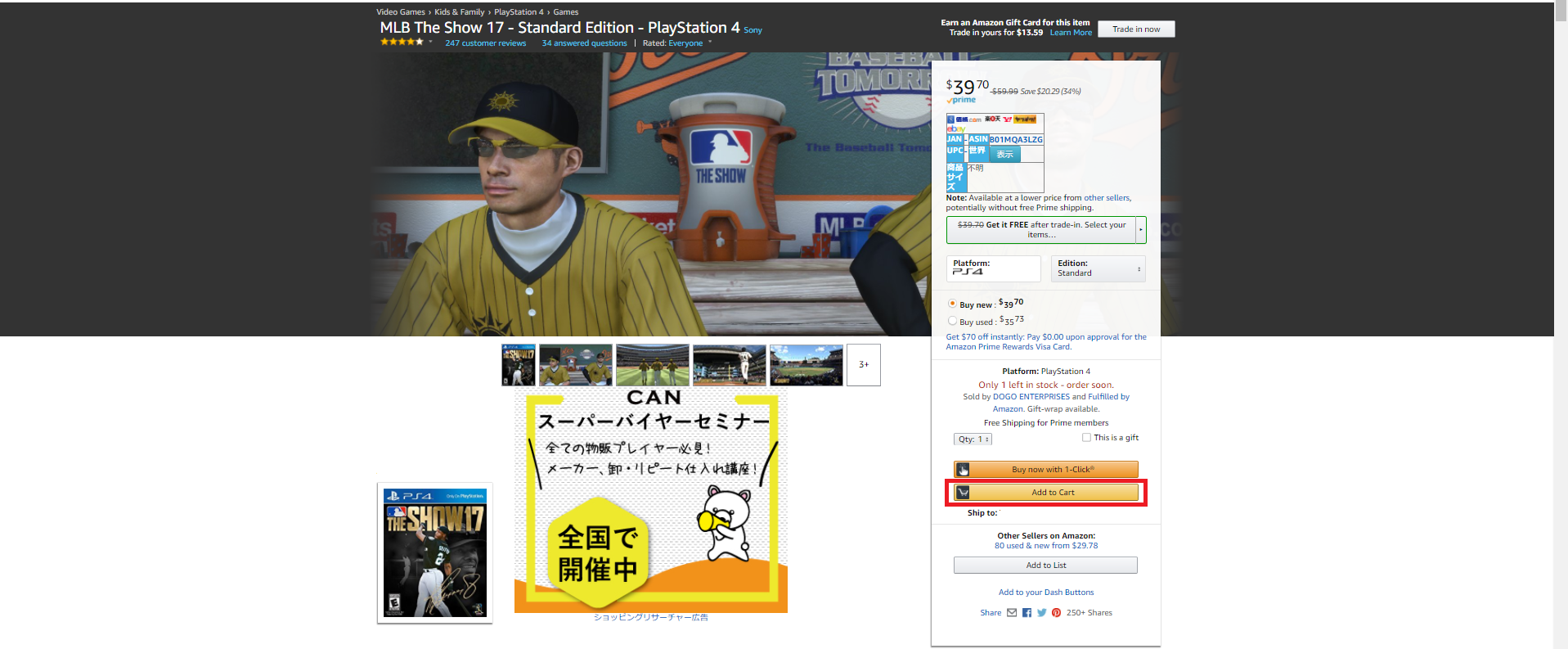Open the Qty quantity dropdown
This screenshot has height=649, width=1568.
pos(973,439)
